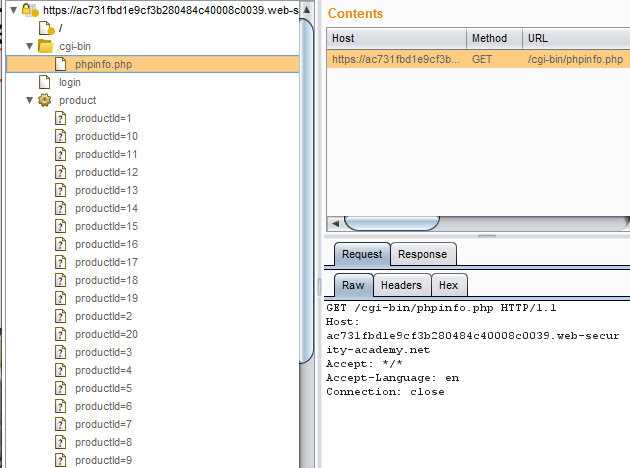Click inside the raw request text area

[477, 384]
